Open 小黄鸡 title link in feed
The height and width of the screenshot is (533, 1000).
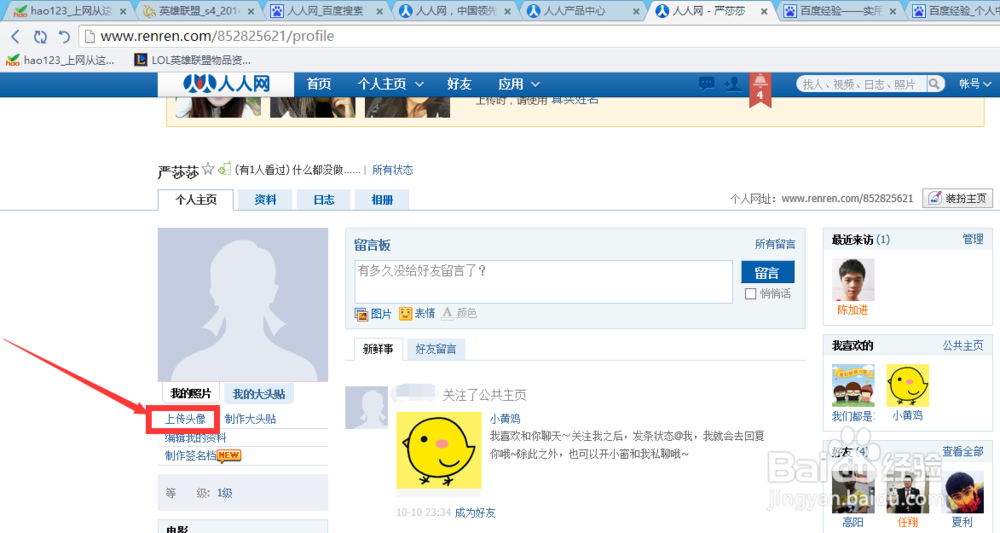click(x=505, y=419)
